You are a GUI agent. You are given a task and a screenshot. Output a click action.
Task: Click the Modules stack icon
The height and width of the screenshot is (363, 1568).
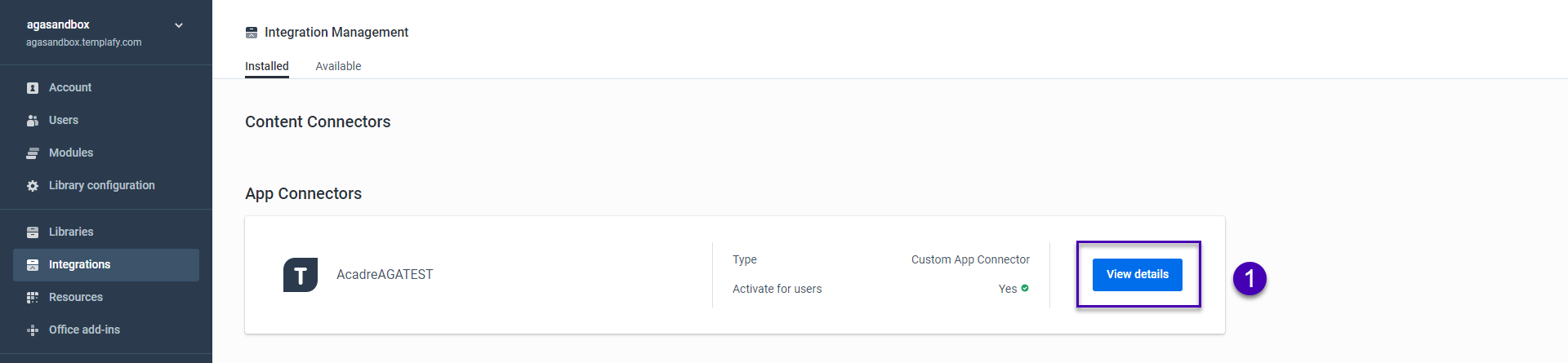click(x=33, y=153)
